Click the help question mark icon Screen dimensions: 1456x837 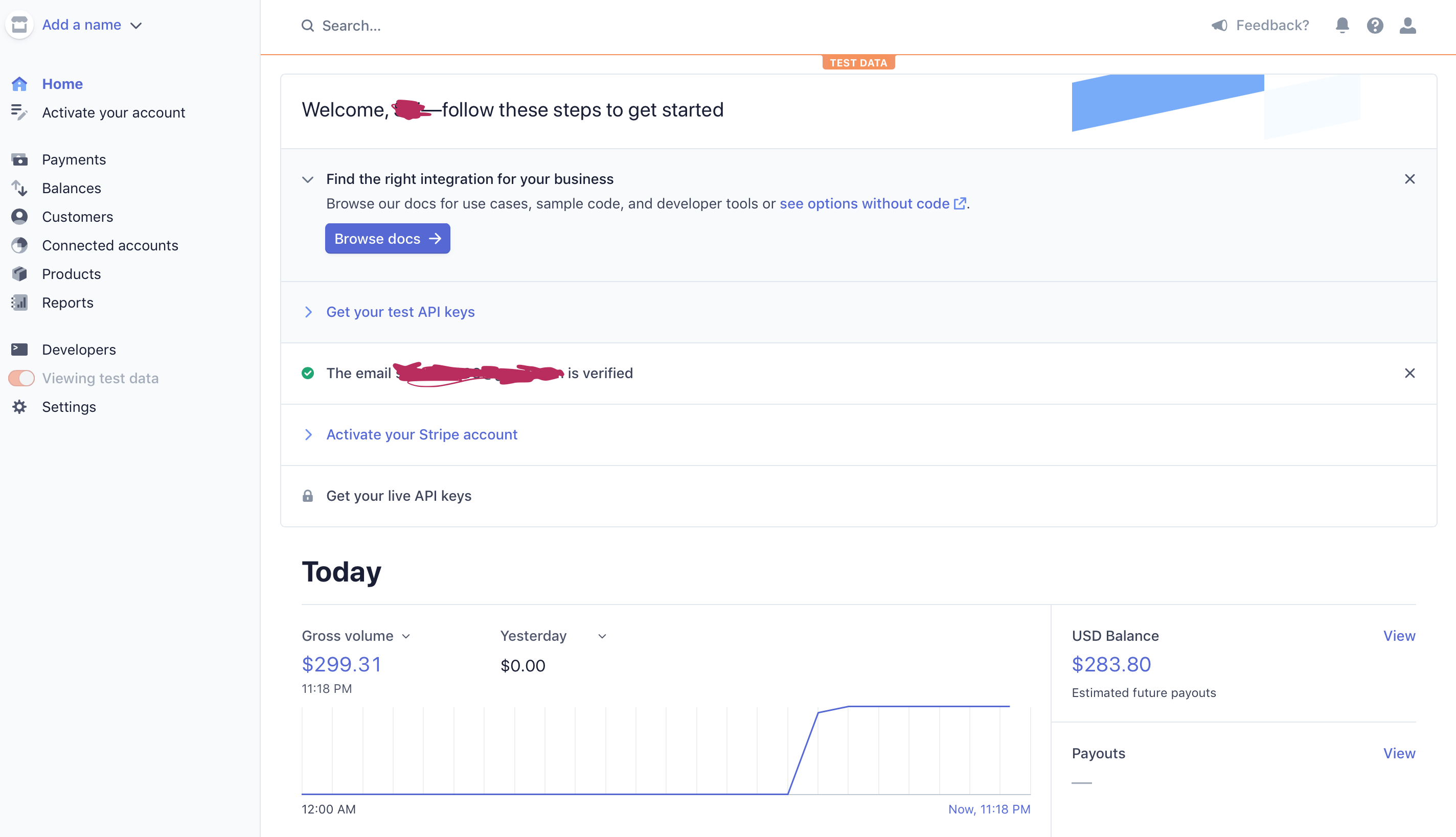coord(1375,26)
